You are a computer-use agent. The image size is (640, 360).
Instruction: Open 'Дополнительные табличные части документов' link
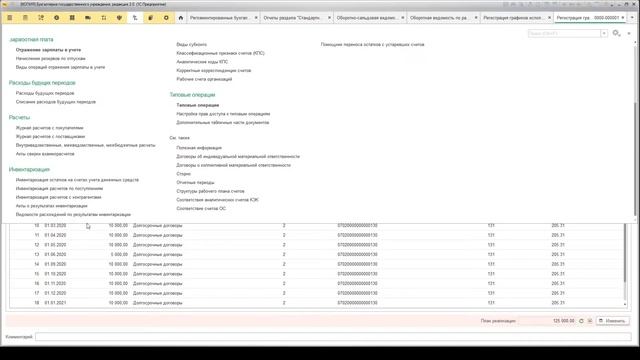222,122
